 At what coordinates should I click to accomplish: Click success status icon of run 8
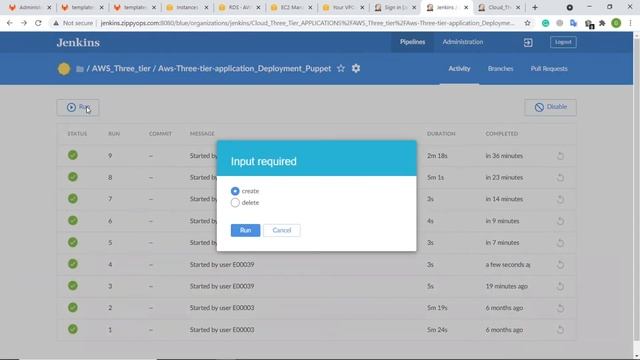(x=73, y=177)
